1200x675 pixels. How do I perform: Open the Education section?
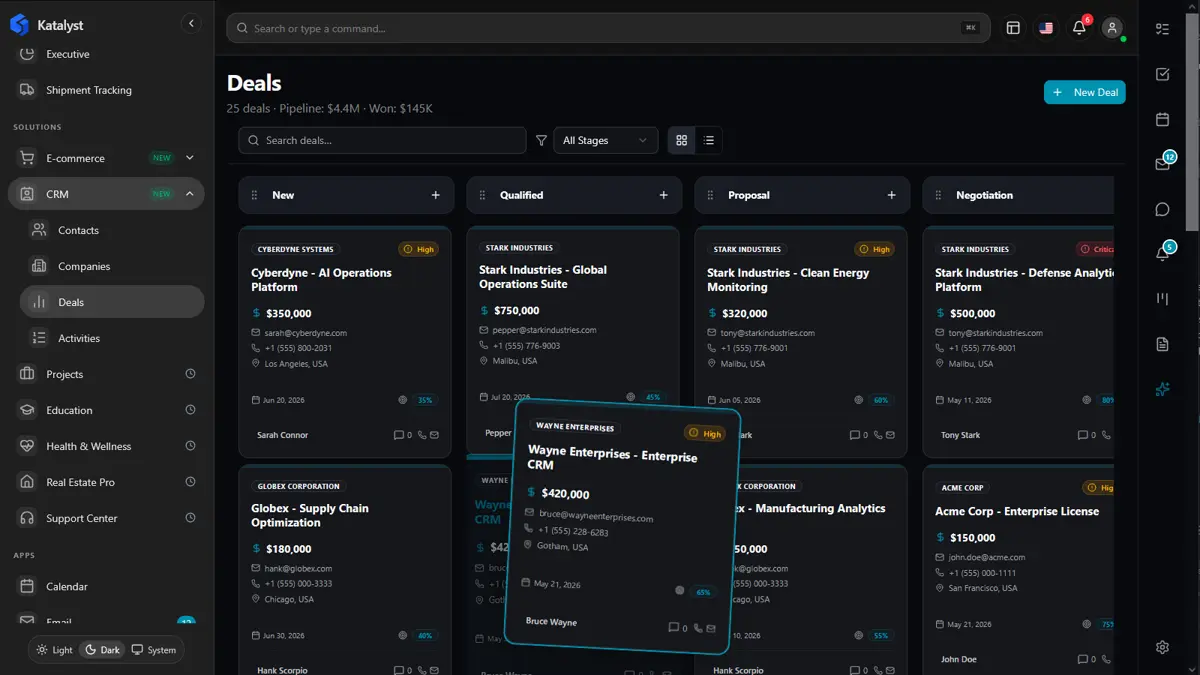tap(107, 410)
